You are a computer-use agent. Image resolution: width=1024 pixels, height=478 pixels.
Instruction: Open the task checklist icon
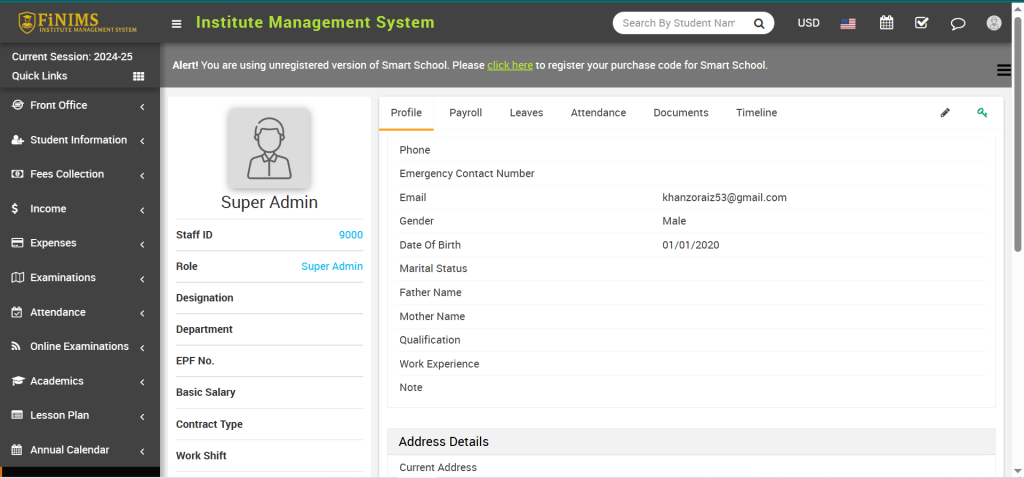922,23
